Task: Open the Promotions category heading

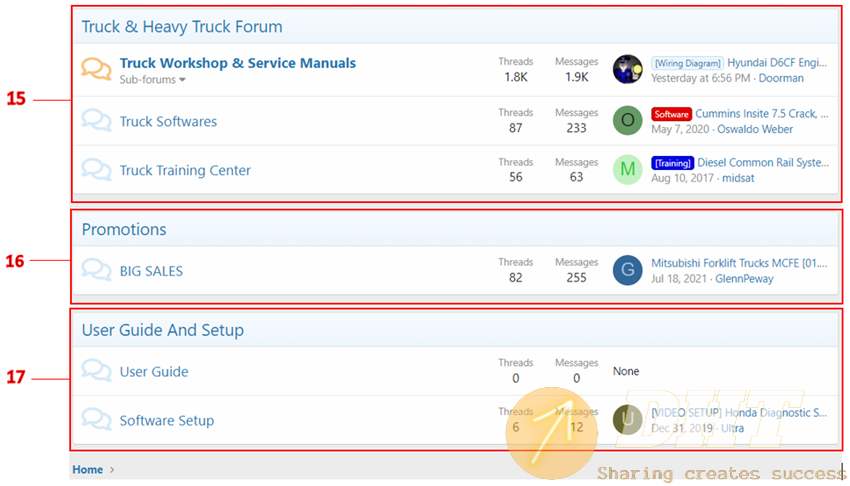Action: (124, 229)
